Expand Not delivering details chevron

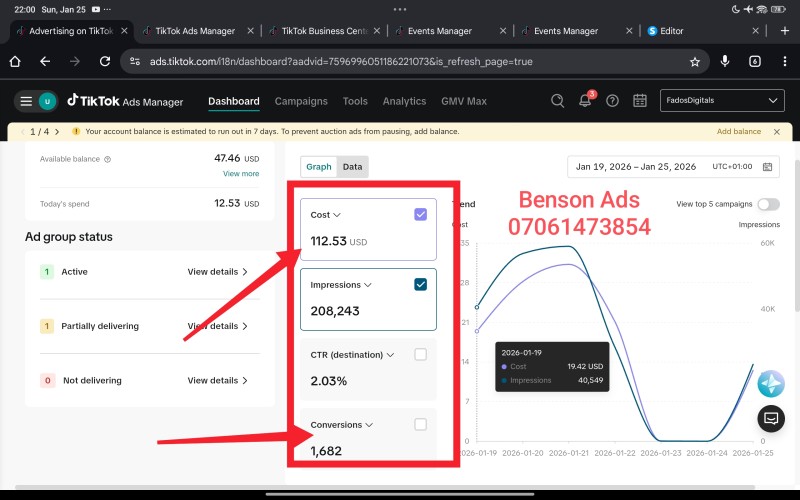point(245,381)
